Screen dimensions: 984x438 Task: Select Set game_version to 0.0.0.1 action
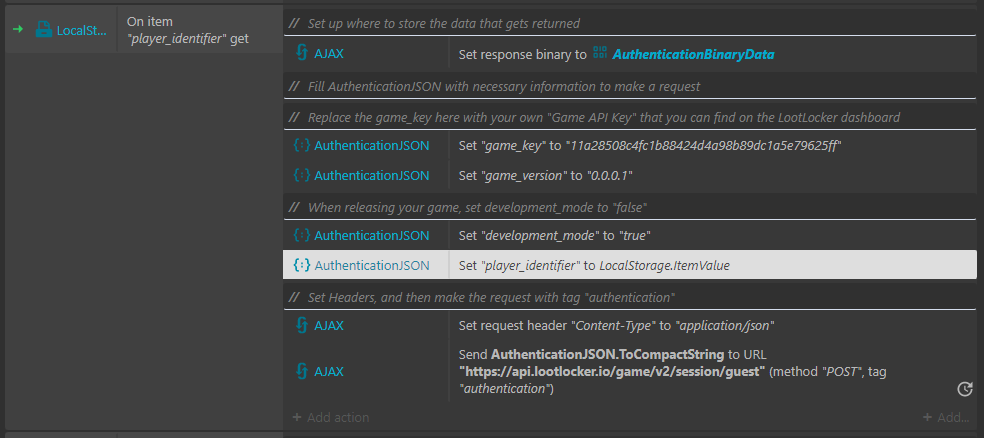coord(712,175)
